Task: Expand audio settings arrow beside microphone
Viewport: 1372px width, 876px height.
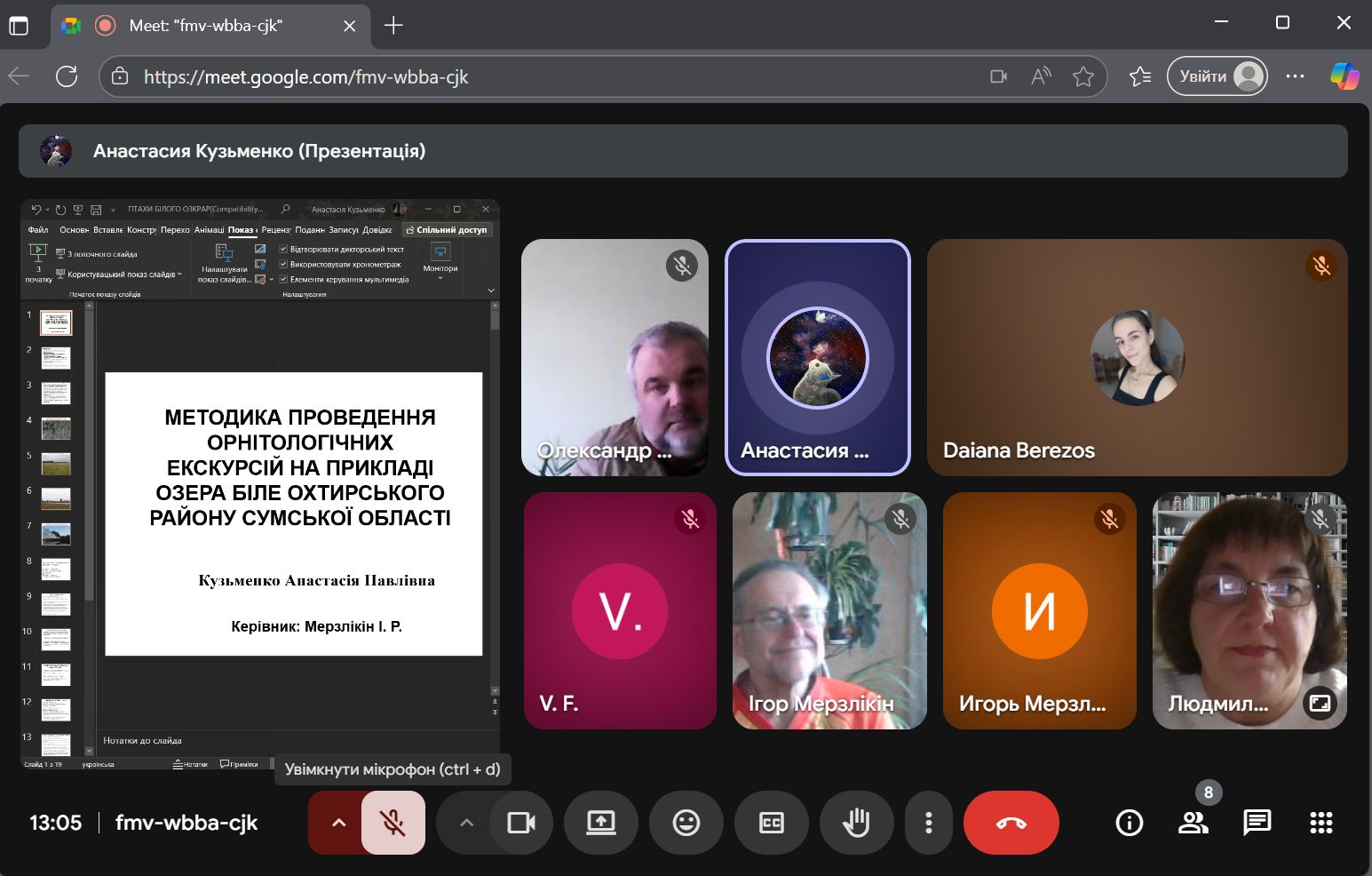Action: [x=338, y=823]
